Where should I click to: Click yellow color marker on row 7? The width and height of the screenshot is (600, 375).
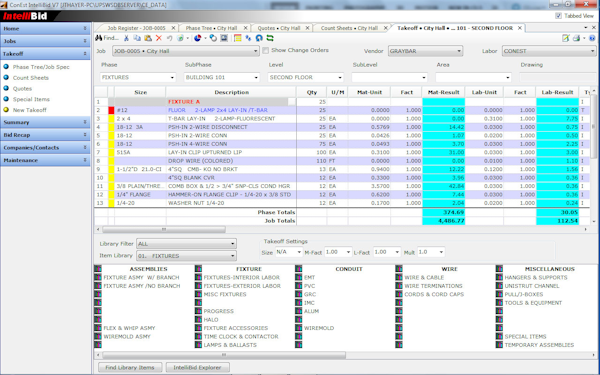click(x=111, y=152)
